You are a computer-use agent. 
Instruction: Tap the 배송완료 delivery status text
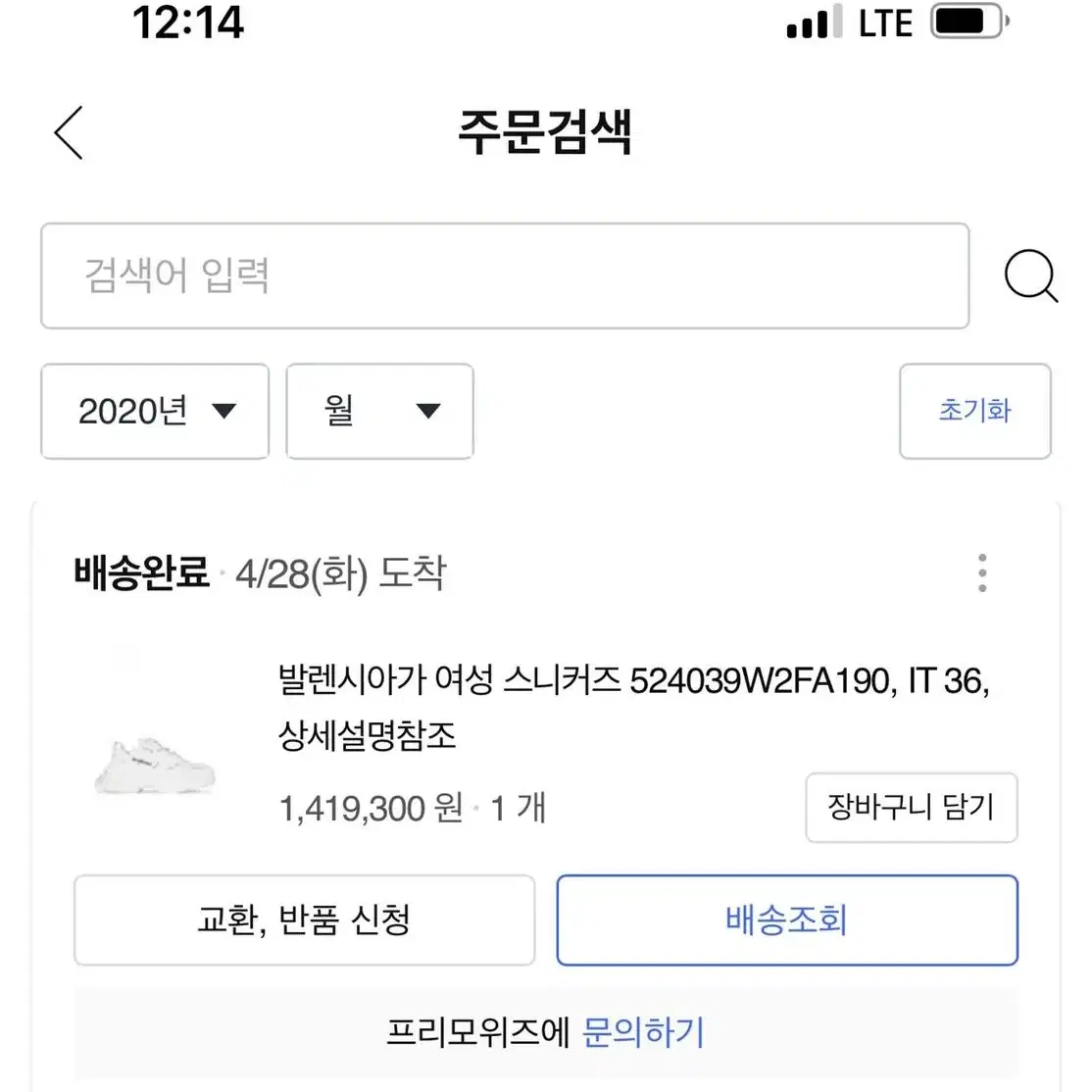(141, 573)
